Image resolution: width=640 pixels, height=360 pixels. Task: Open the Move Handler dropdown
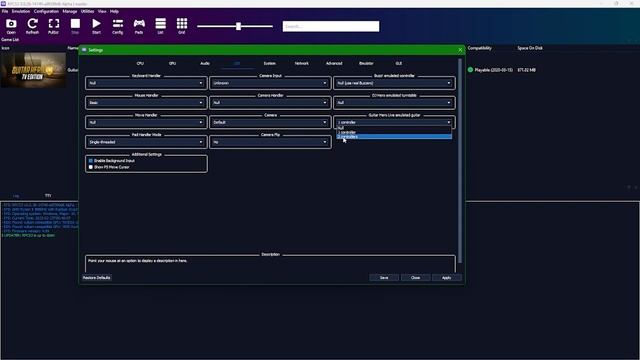coord(146,122)
